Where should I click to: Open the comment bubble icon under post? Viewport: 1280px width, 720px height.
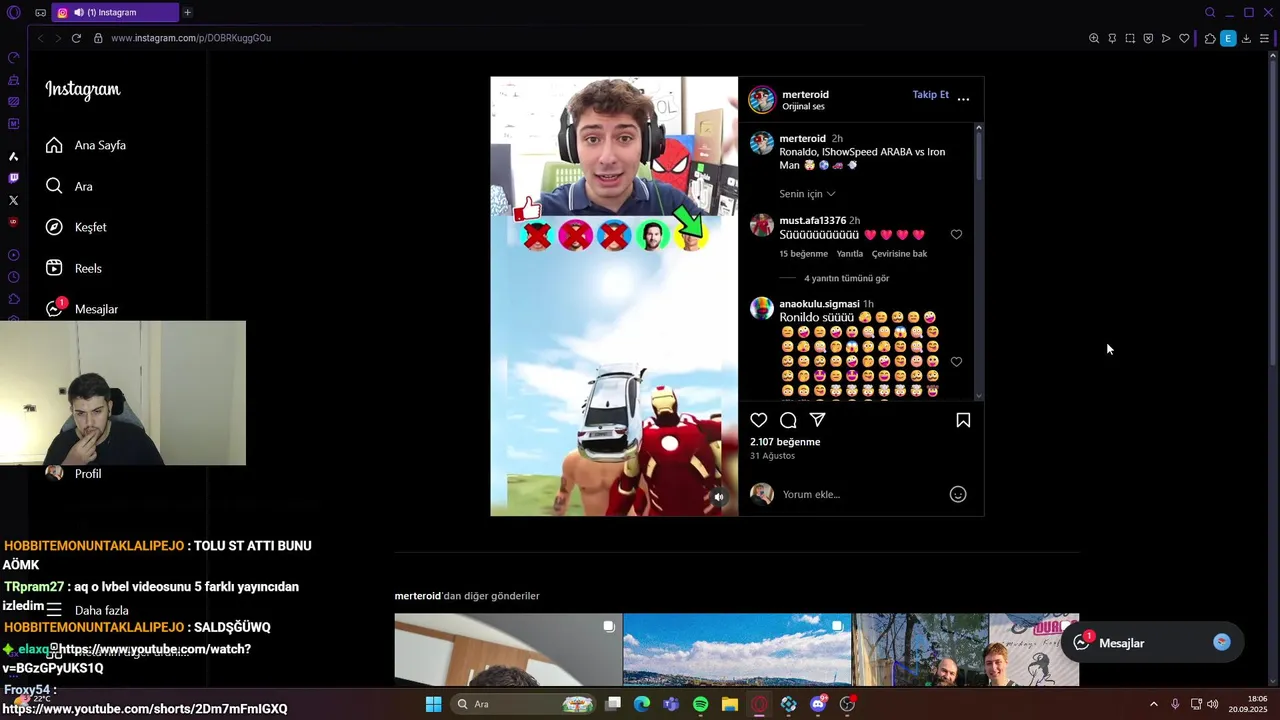788,420
